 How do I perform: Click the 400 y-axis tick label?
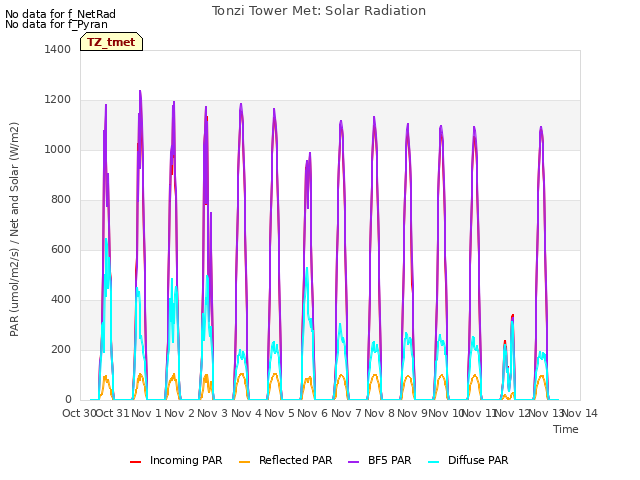[x=61, y=300]
